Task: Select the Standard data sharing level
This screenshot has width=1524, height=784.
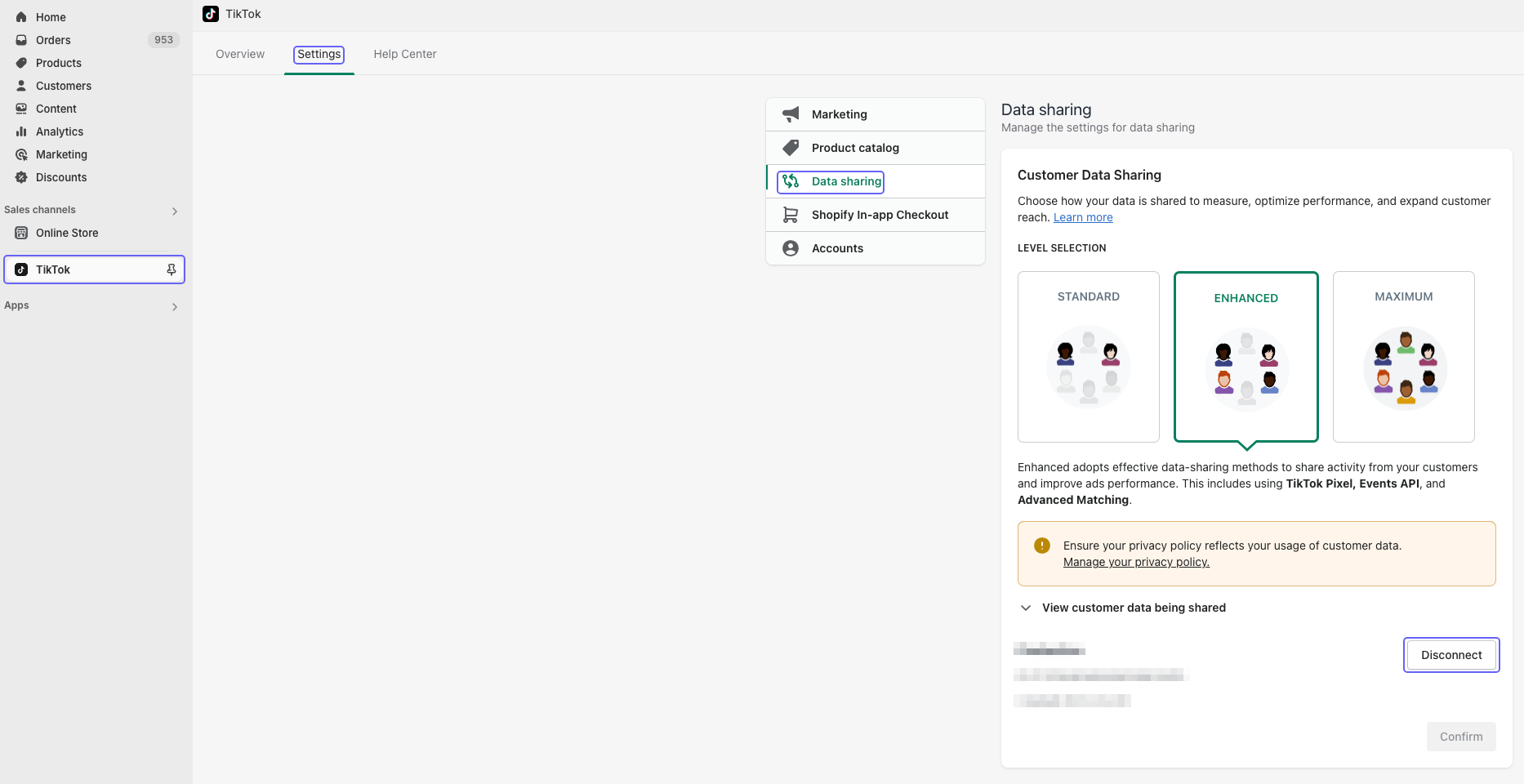Action: point(1089,357)
